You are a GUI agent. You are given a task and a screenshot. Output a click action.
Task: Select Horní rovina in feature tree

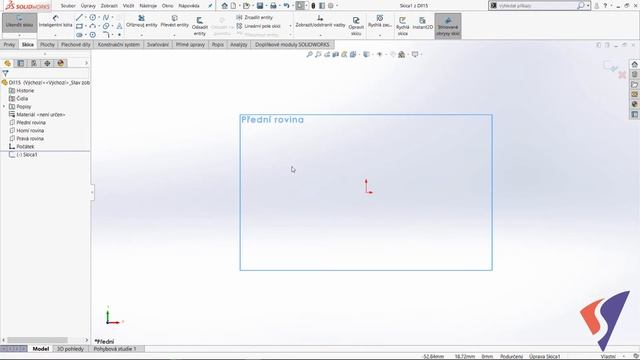click(x=30, y=131)
